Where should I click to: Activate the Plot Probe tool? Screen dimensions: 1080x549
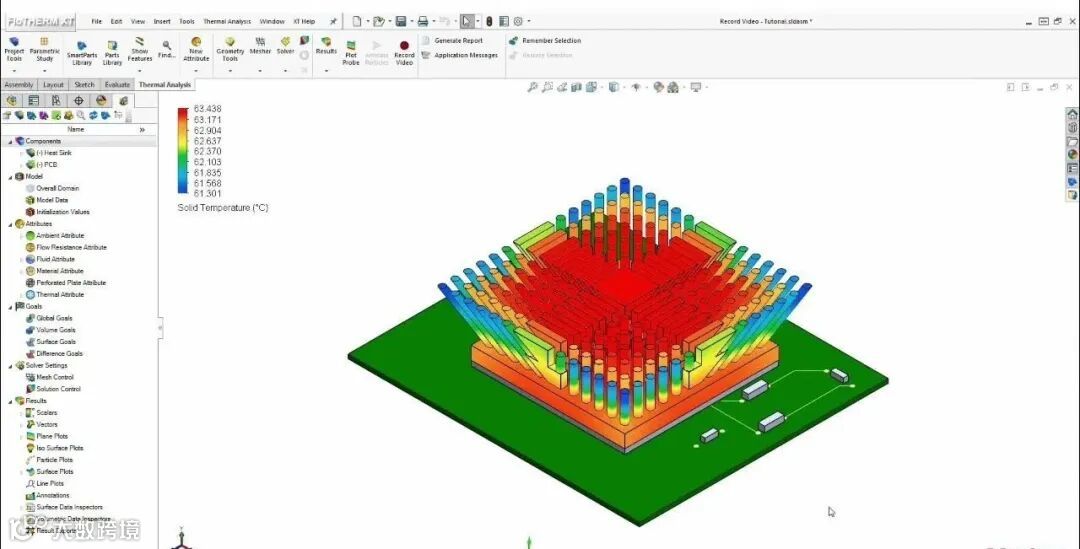pyautogui.click(x=351, y=53)
